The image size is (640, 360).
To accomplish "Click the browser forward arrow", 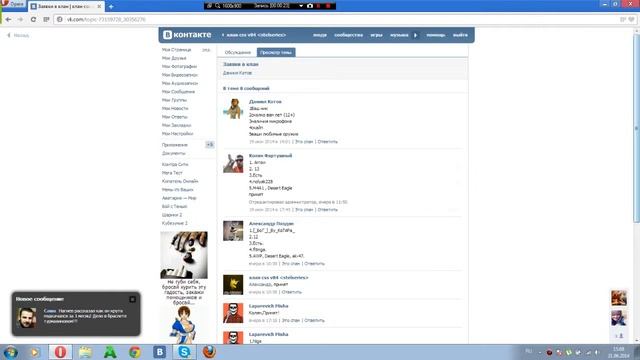I will 20,19.
